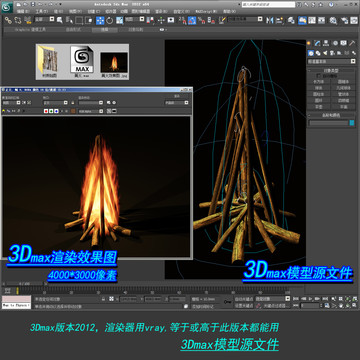
Task: Click the 3ds Max application button
Action: tap(7, 6)
